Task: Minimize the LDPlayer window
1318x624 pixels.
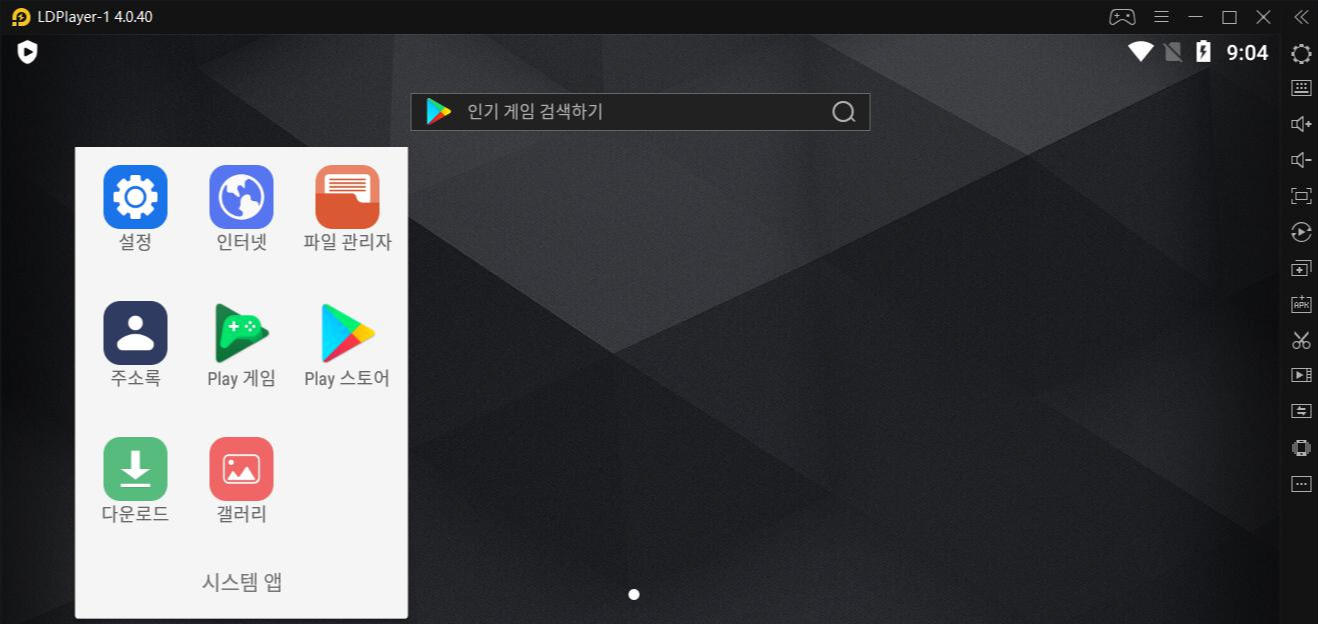Action: click(1195, 17)
